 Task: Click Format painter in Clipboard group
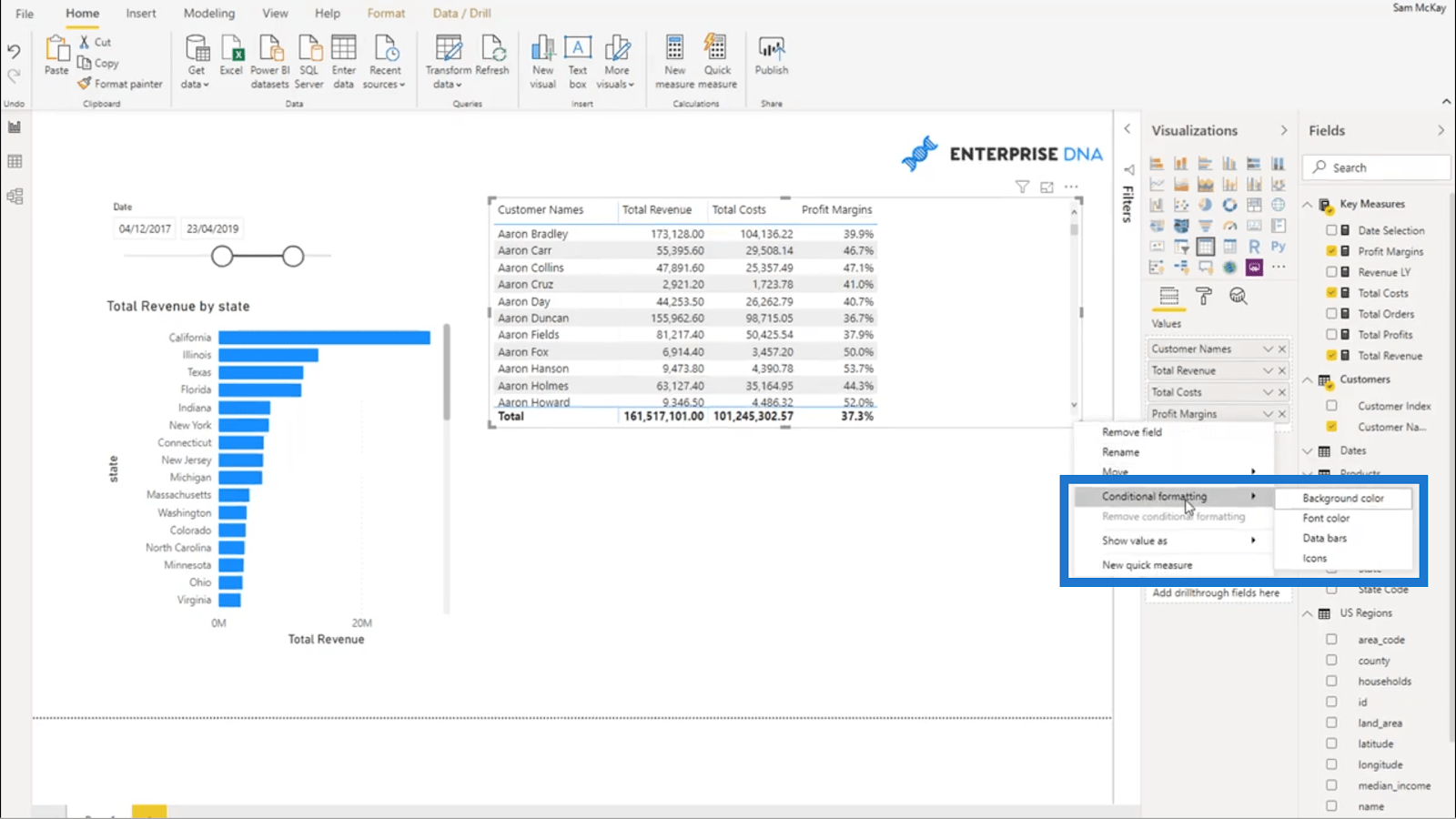pyautogui.click(x=120, y=84)
